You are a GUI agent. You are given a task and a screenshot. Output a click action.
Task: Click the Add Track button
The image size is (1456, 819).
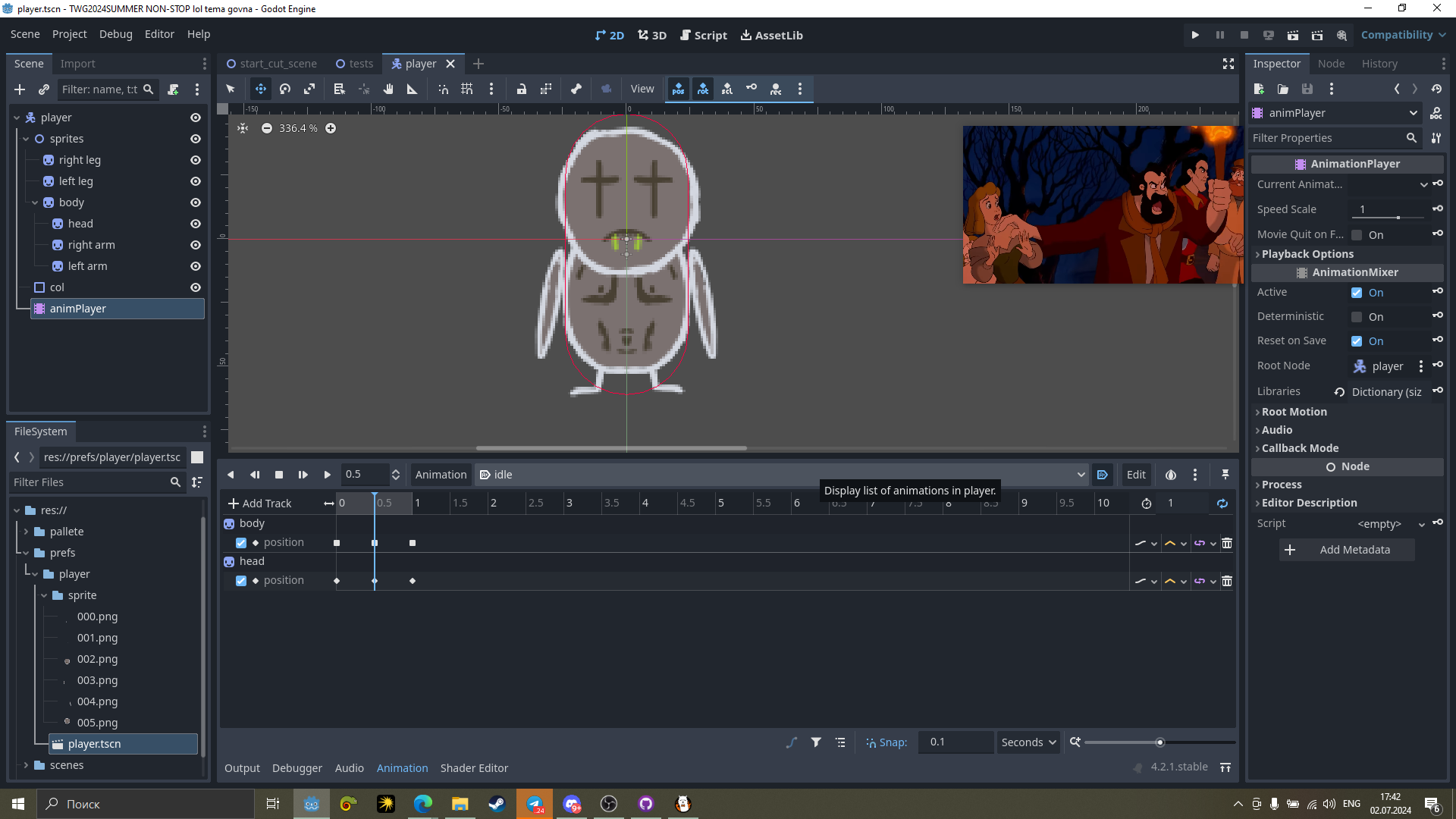259,504
